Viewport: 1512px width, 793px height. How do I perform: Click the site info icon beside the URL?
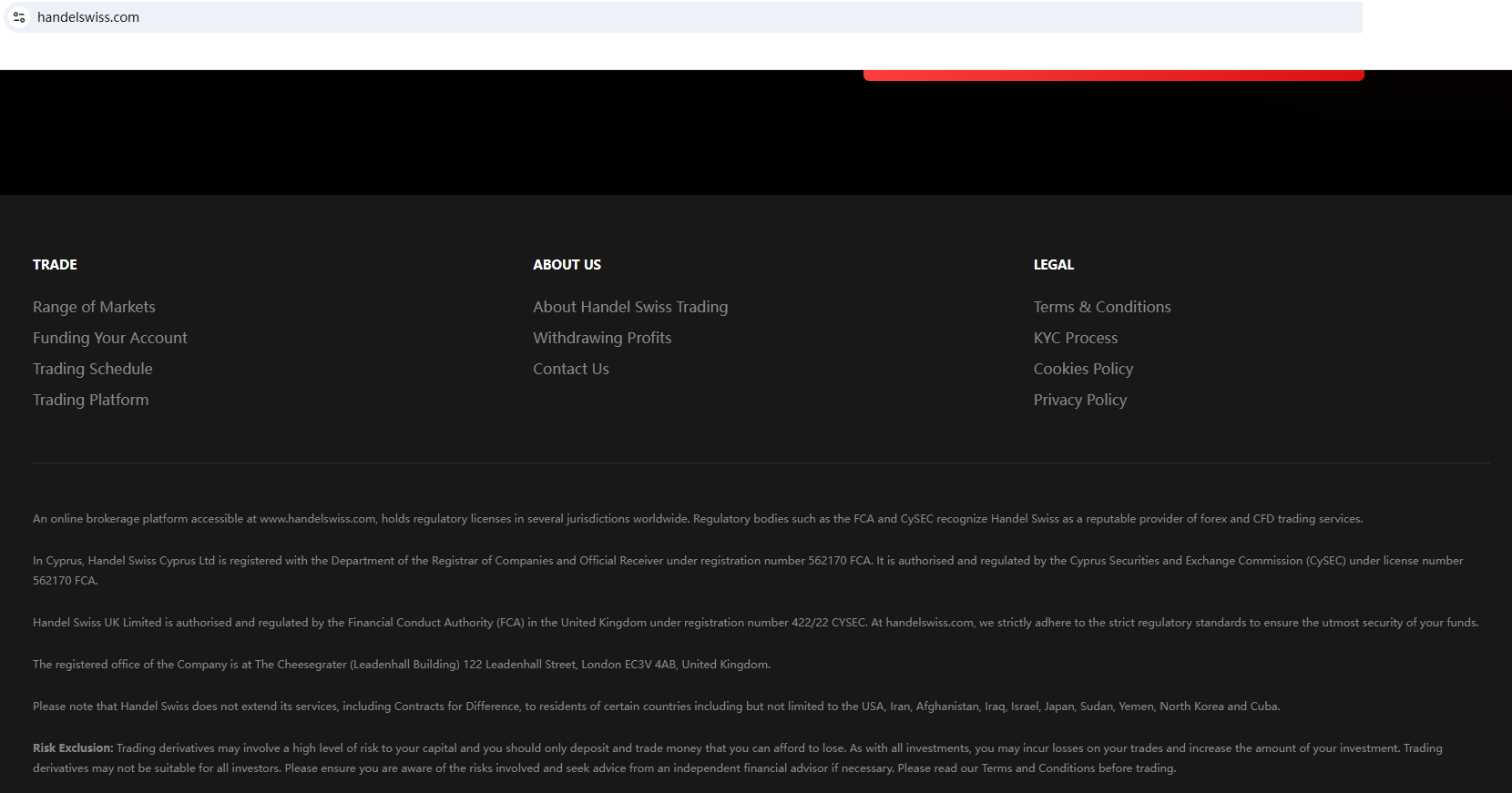(x=19, y=17)
